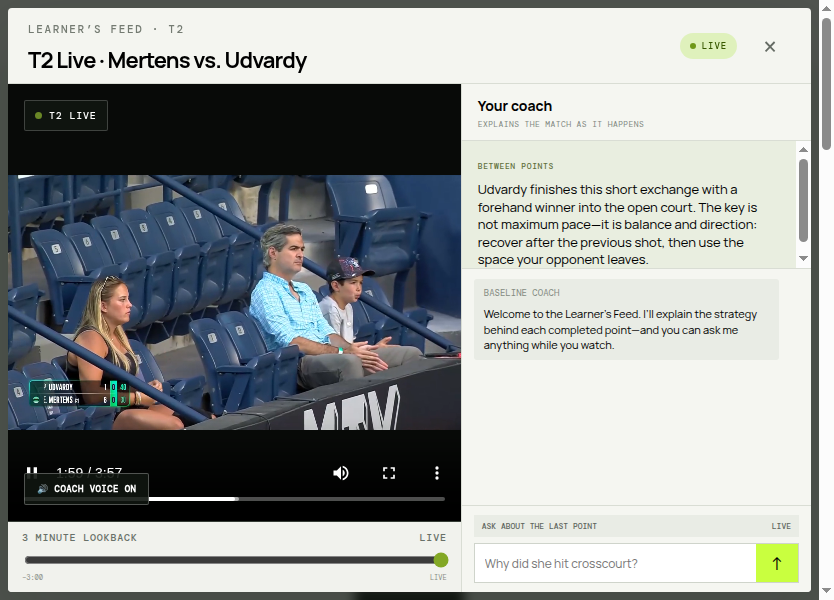This screenshot has width=834, height=600.
Task: Open the video more options menu
Action: pos(437,473)
